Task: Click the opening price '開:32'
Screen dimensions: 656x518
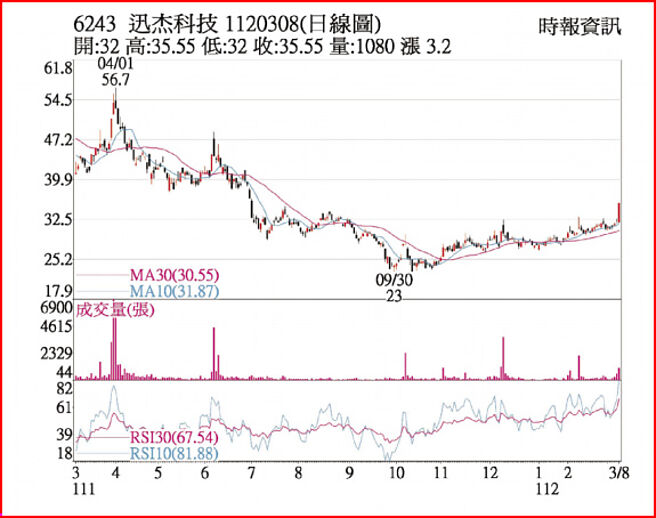Action: 97,46
